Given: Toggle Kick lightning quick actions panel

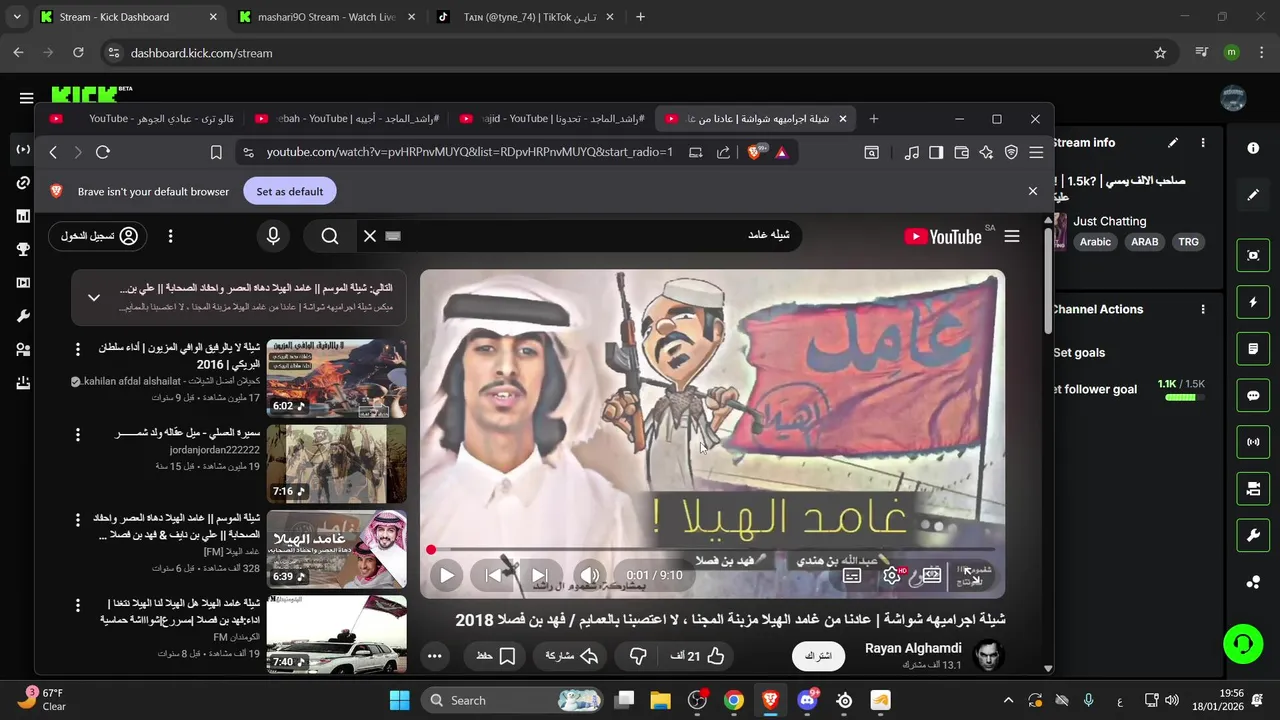Looking at the screenshot, I should coord(1253,302).
